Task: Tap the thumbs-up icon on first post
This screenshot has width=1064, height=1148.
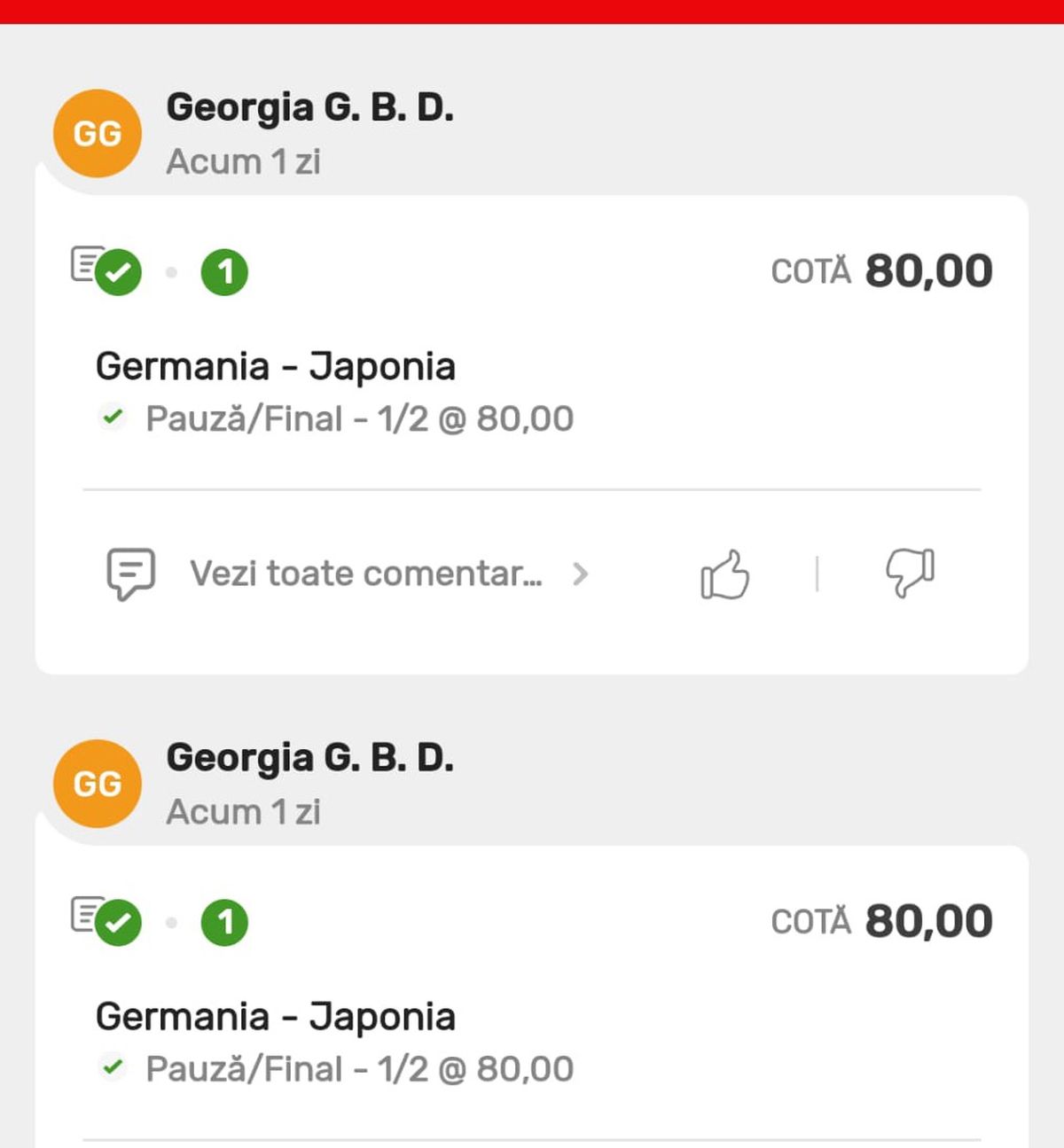Action: [x=725, y=574]
